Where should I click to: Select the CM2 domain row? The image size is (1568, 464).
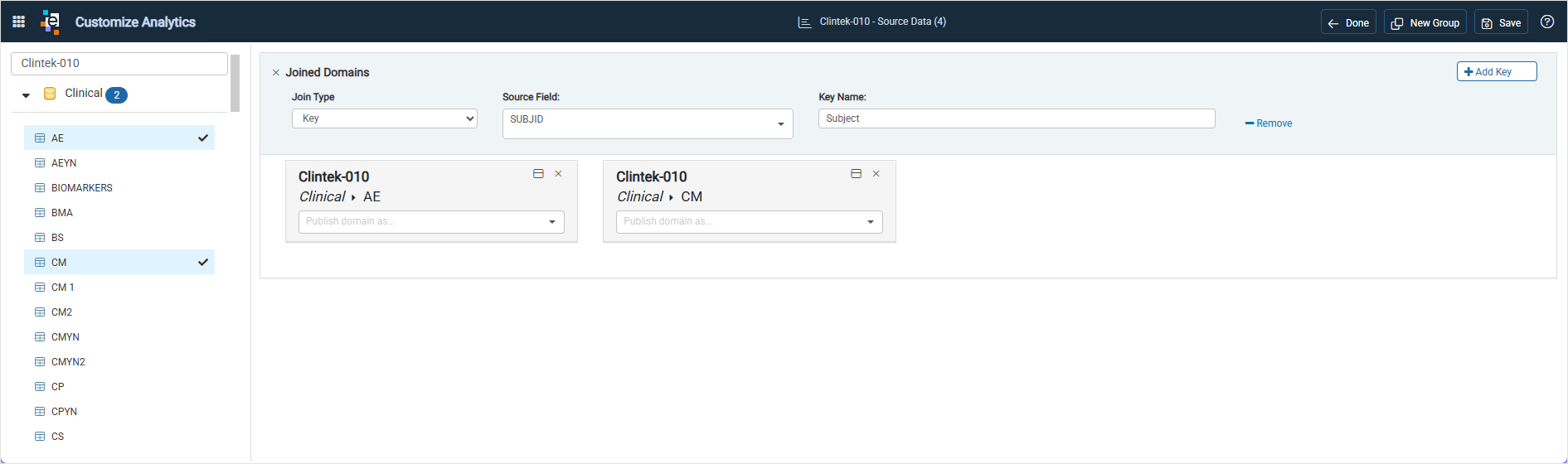(x=119, y=312)
